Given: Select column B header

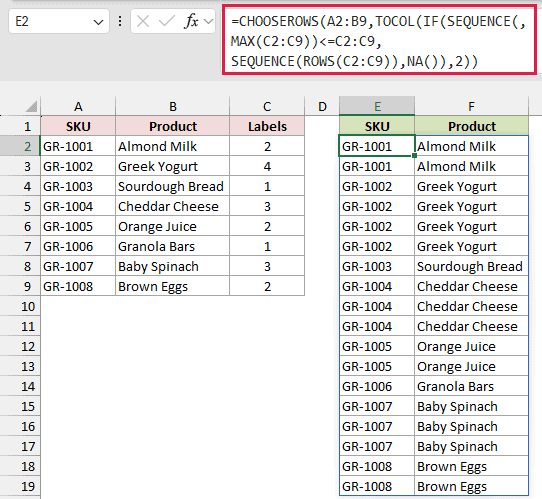Looking at the screenshot, I should (x=172, y=106).
